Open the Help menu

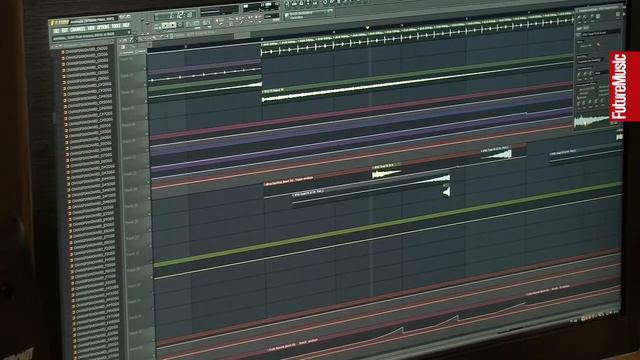click(x=126, y=26)
